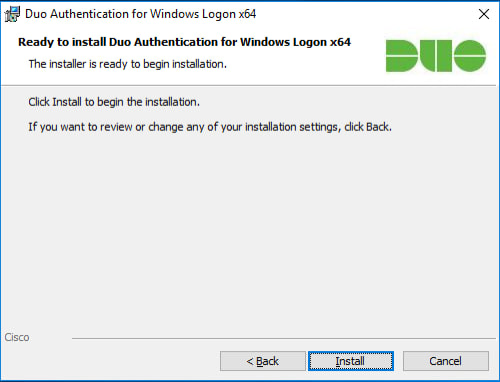Click the letter U in Duo logo
The width and height of the screenshot is (500, 382).
(x=436, y=56)
